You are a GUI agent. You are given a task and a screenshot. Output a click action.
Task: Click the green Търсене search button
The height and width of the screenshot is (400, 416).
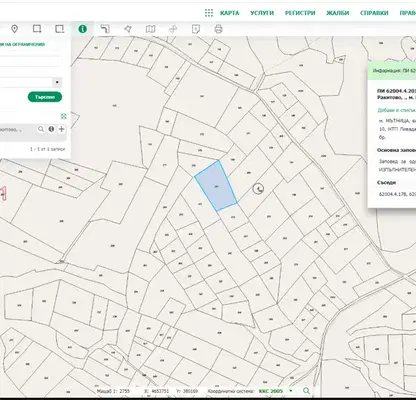point(45,97)
